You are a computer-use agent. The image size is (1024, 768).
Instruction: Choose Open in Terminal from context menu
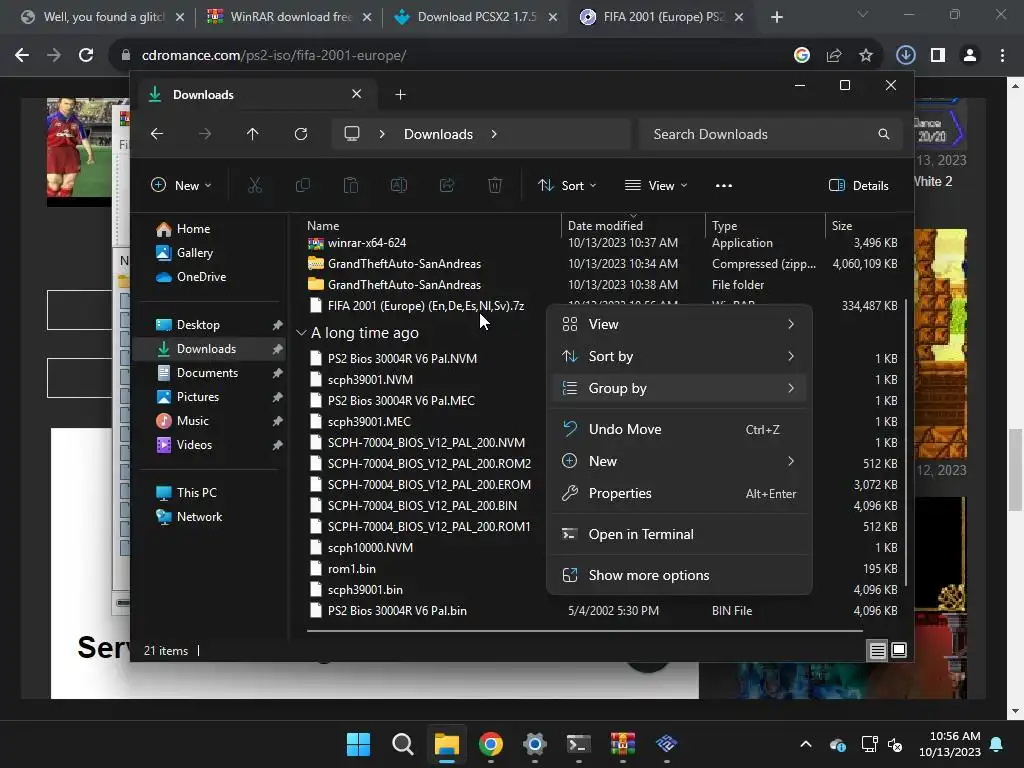pos(679,534)
